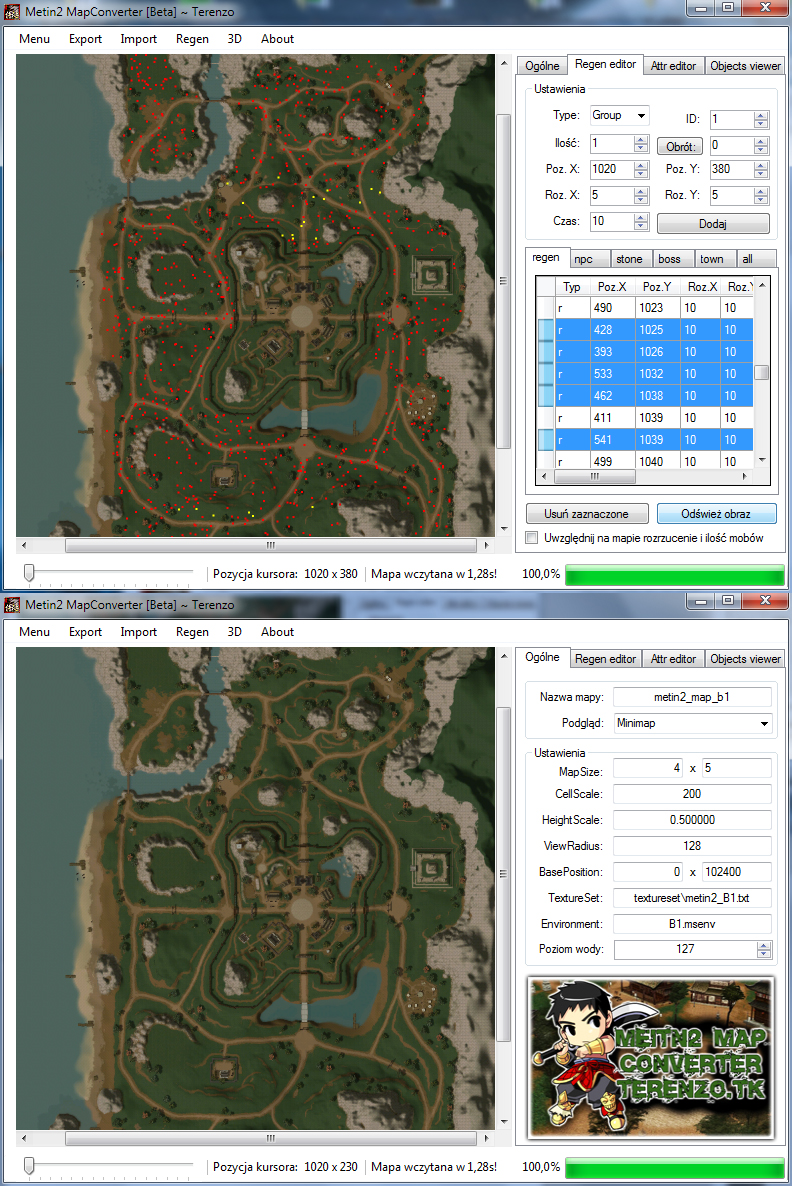Image resolution: width=792 pixels, height=1186 pixels.
Task: Increase Poz. X with its up arrow
Action: pos(641,165)
